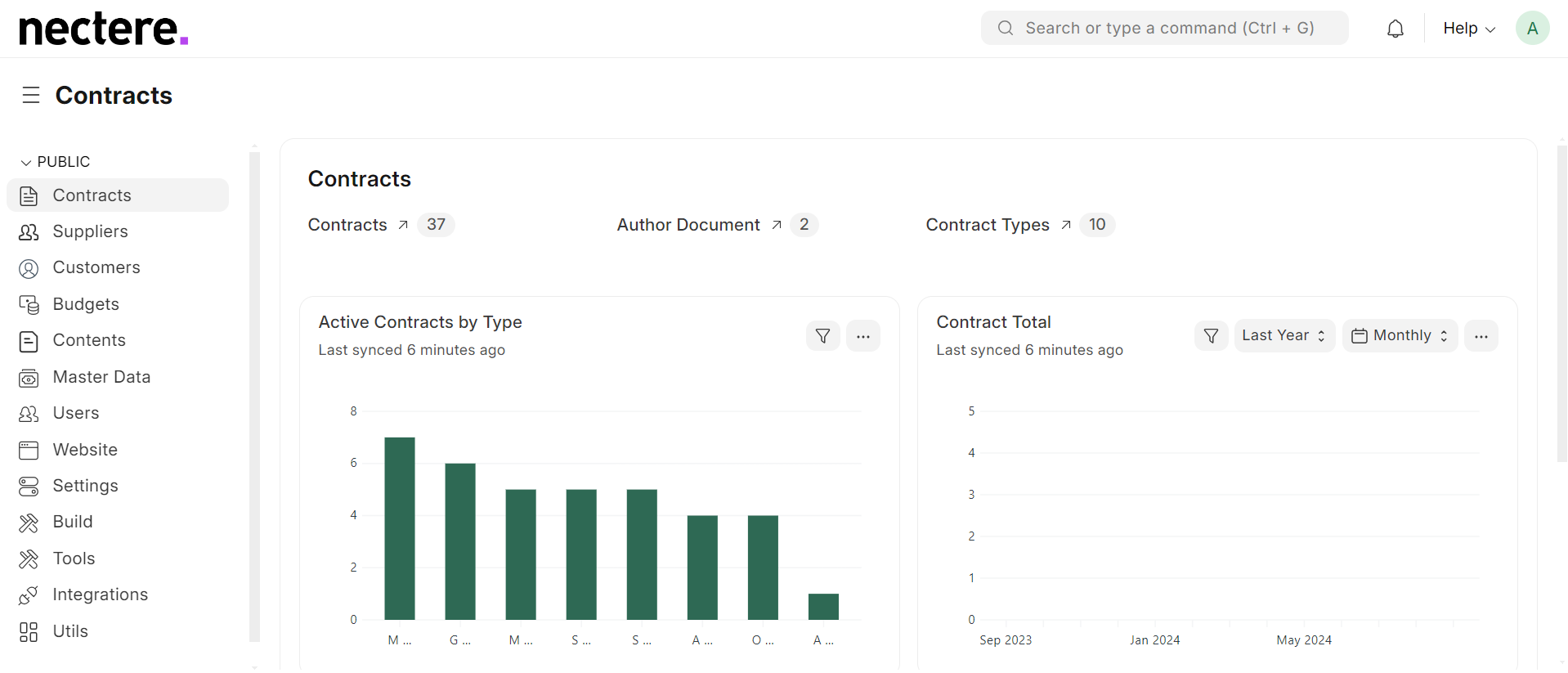Open the Contract Types shortcut link
Screen dimensions: 1568x673
[x=988, y=225]
